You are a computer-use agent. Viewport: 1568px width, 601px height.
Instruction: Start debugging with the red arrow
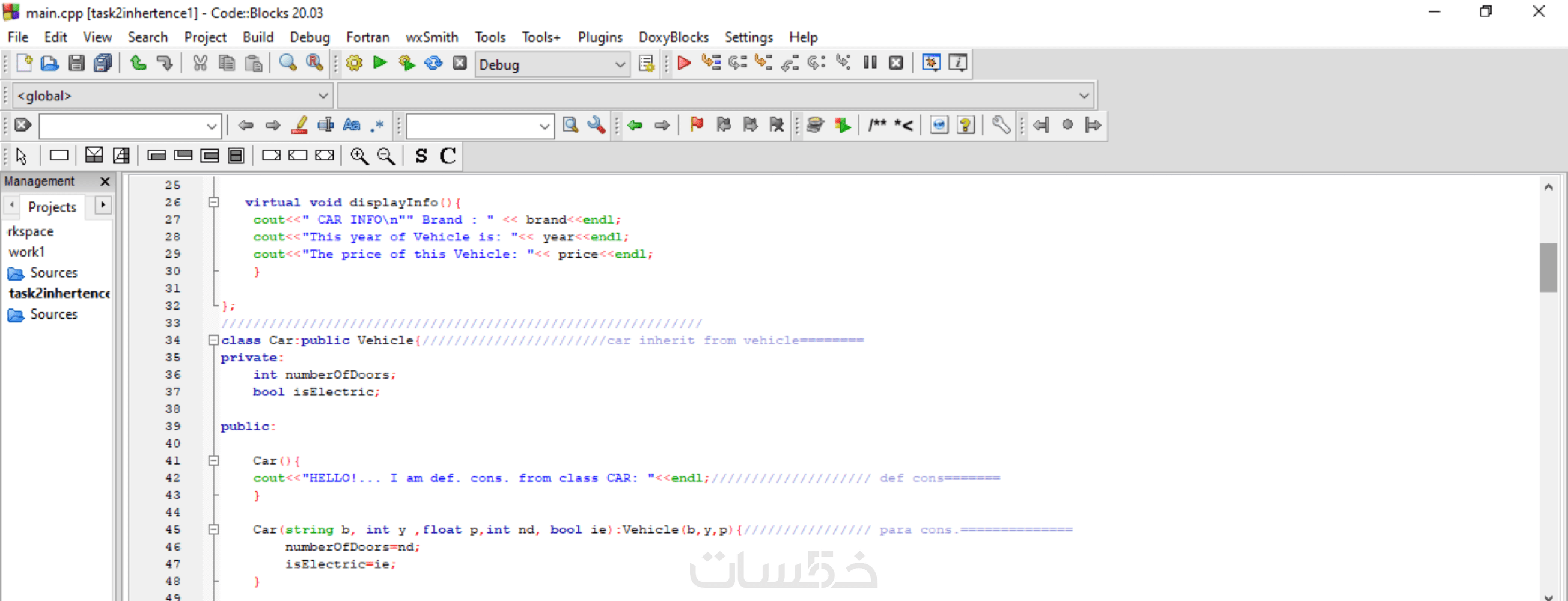[x=683, y=63]
